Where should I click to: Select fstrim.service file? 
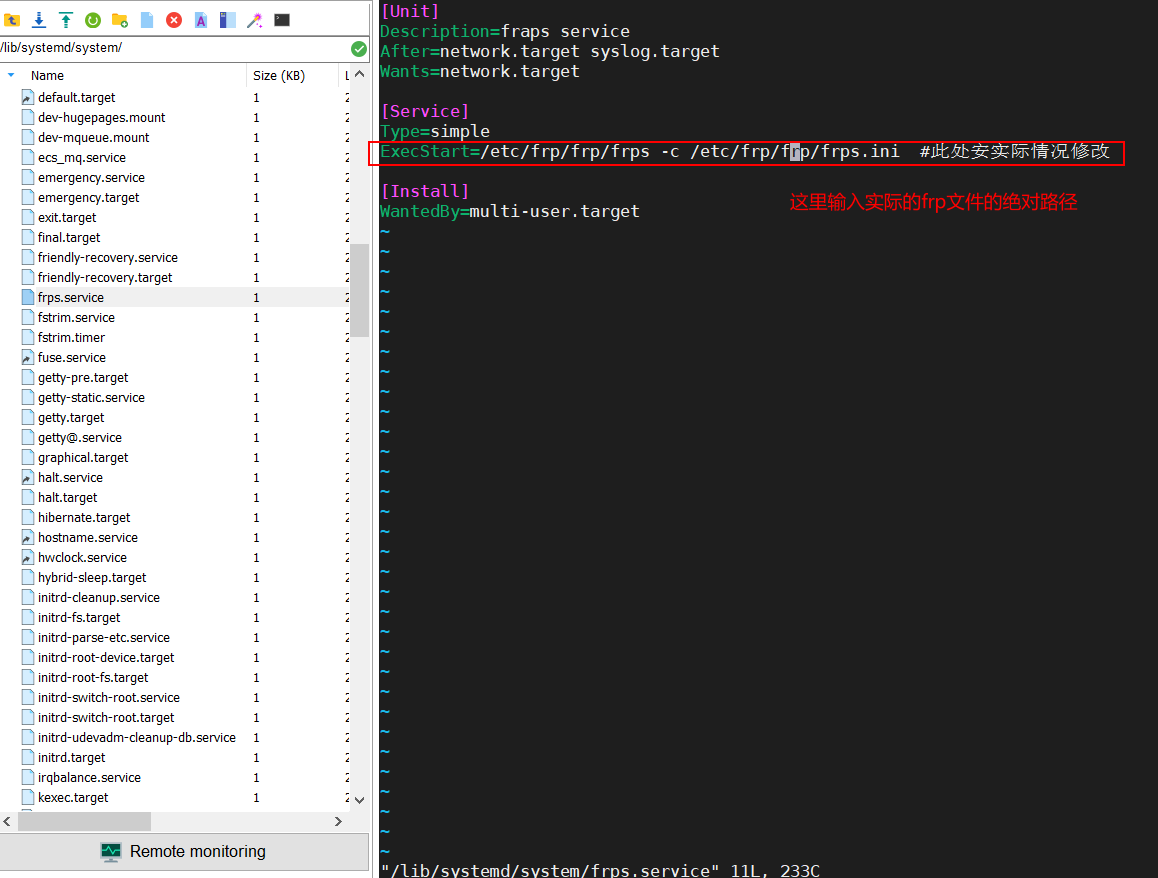(x=77, y=318)
